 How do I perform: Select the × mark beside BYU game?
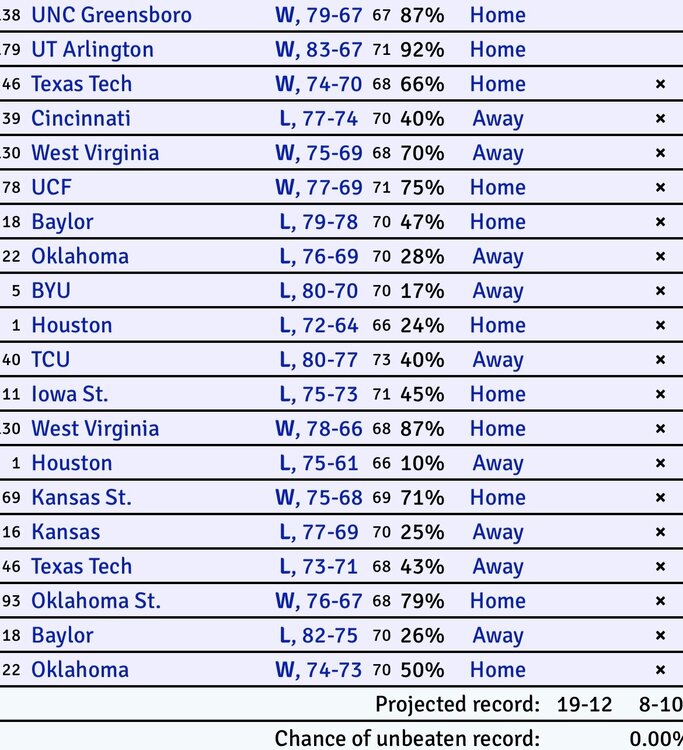point(660,291)
